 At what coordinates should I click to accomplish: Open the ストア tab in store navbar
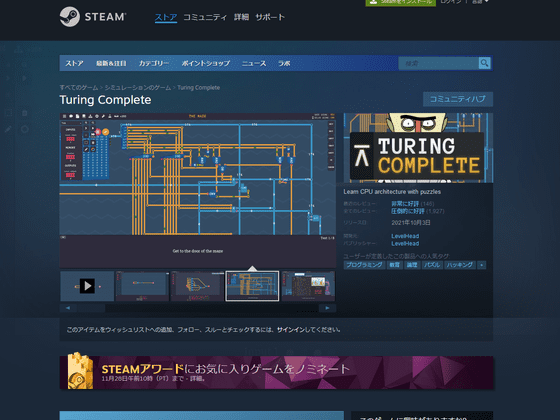(x=74, y=63)
